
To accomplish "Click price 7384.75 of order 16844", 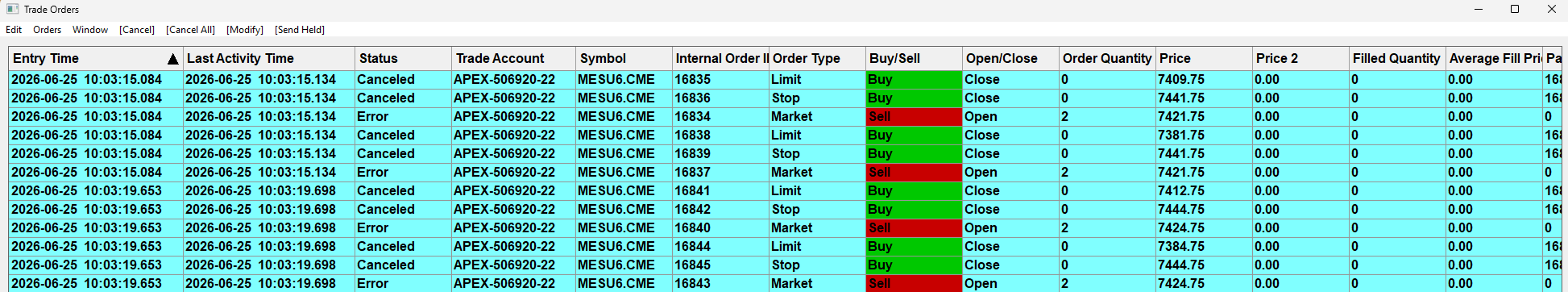I will point(1181,246).
